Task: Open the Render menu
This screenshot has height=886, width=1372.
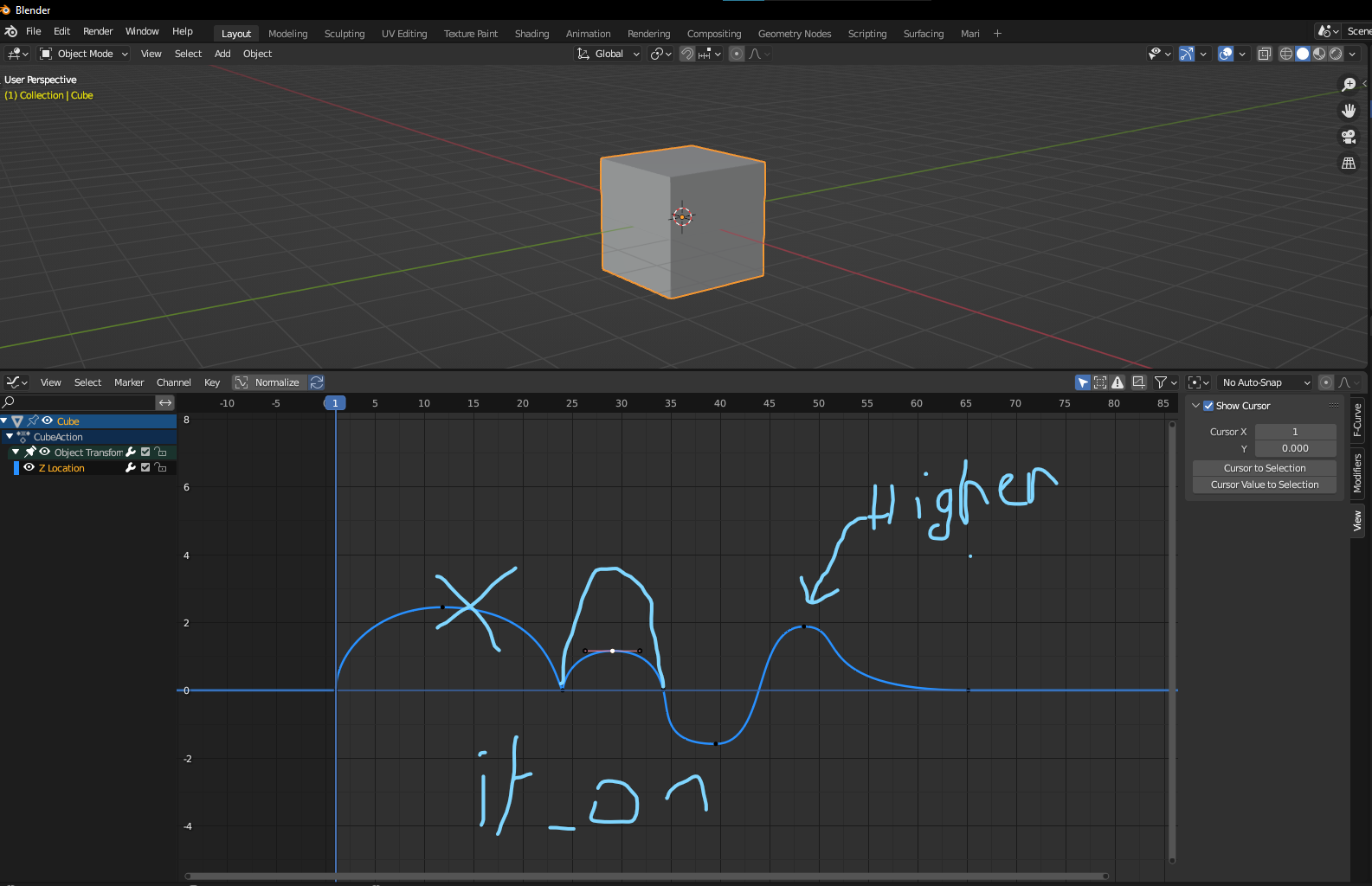Action: pyautogui.click(x=98, y=31)
